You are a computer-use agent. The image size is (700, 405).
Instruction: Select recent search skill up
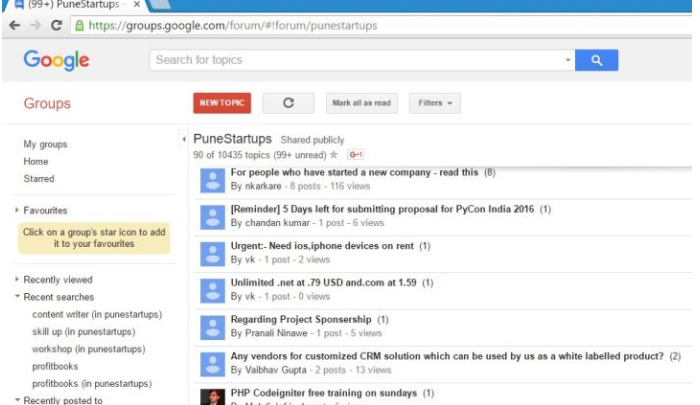tap(83, 332)
